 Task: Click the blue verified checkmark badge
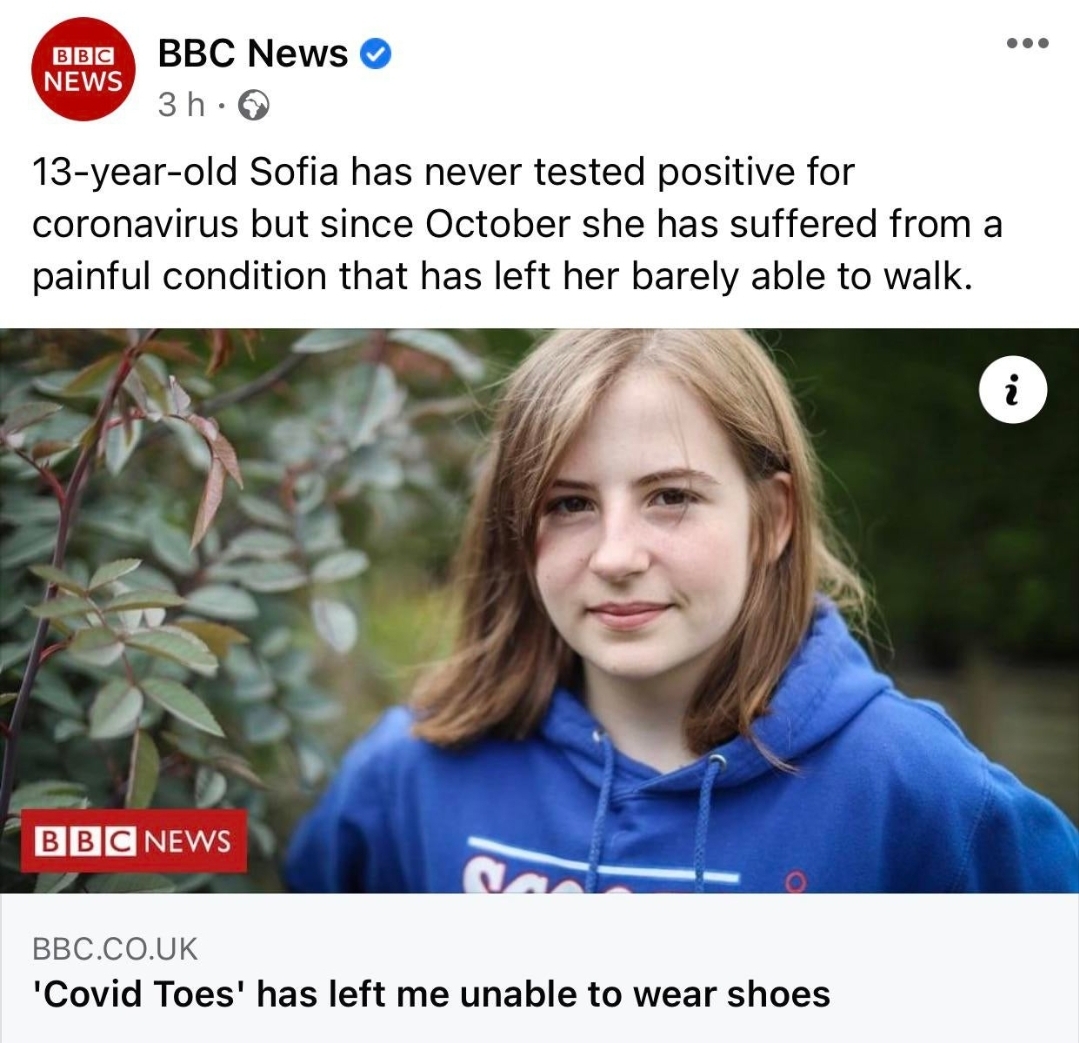[375, 54]
